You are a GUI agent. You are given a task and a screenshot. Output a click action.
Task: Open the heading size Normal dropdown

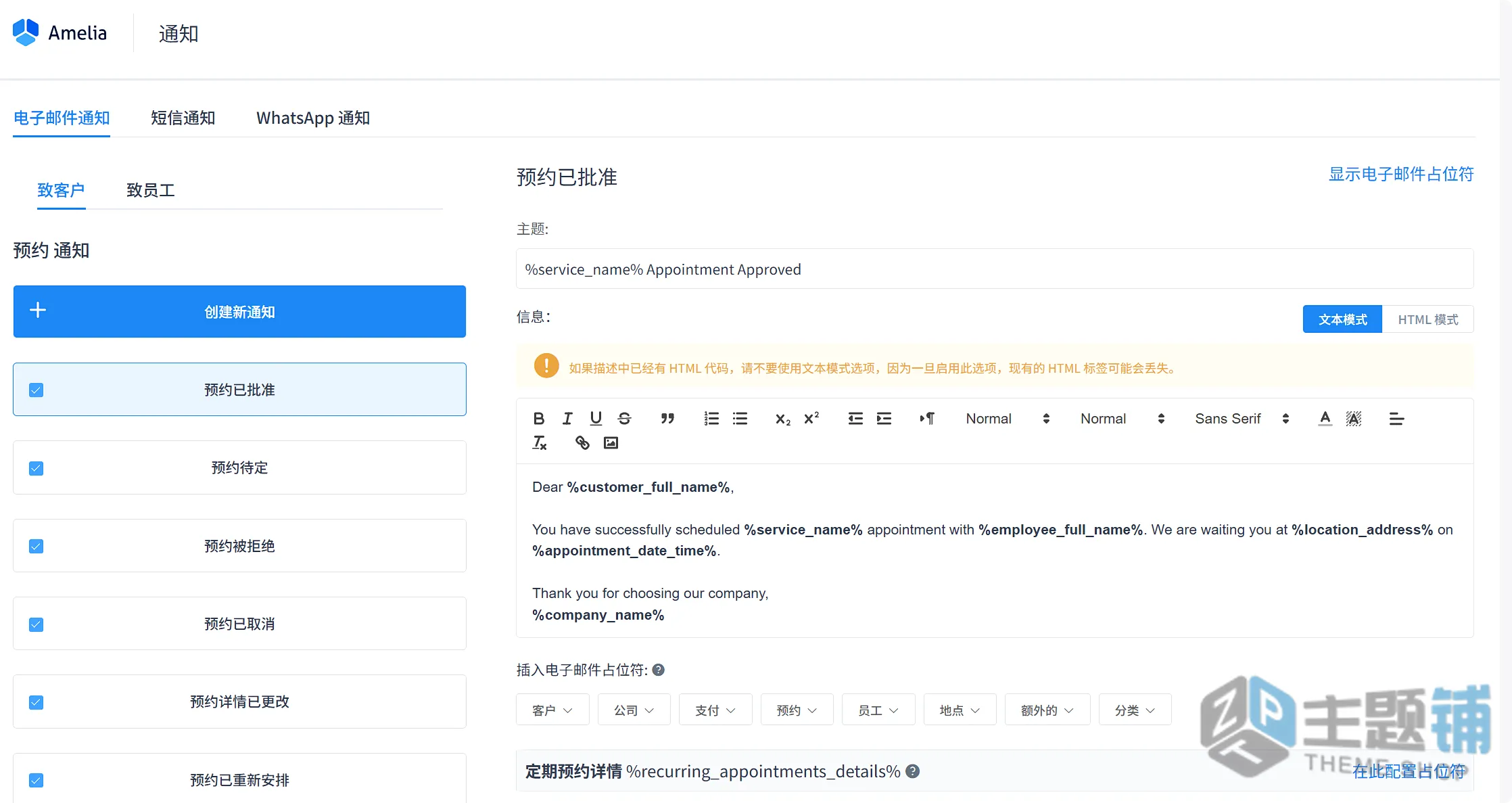click(1008, 419)
